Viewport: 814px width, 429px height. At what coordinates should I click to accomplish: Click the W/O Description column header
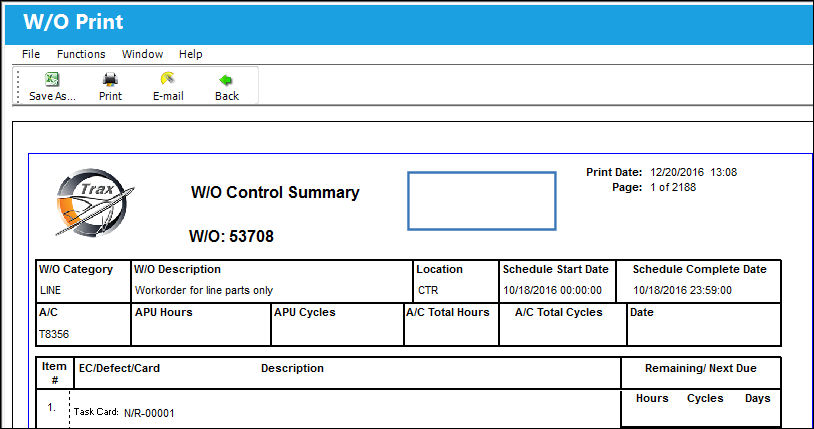[178, 270]
